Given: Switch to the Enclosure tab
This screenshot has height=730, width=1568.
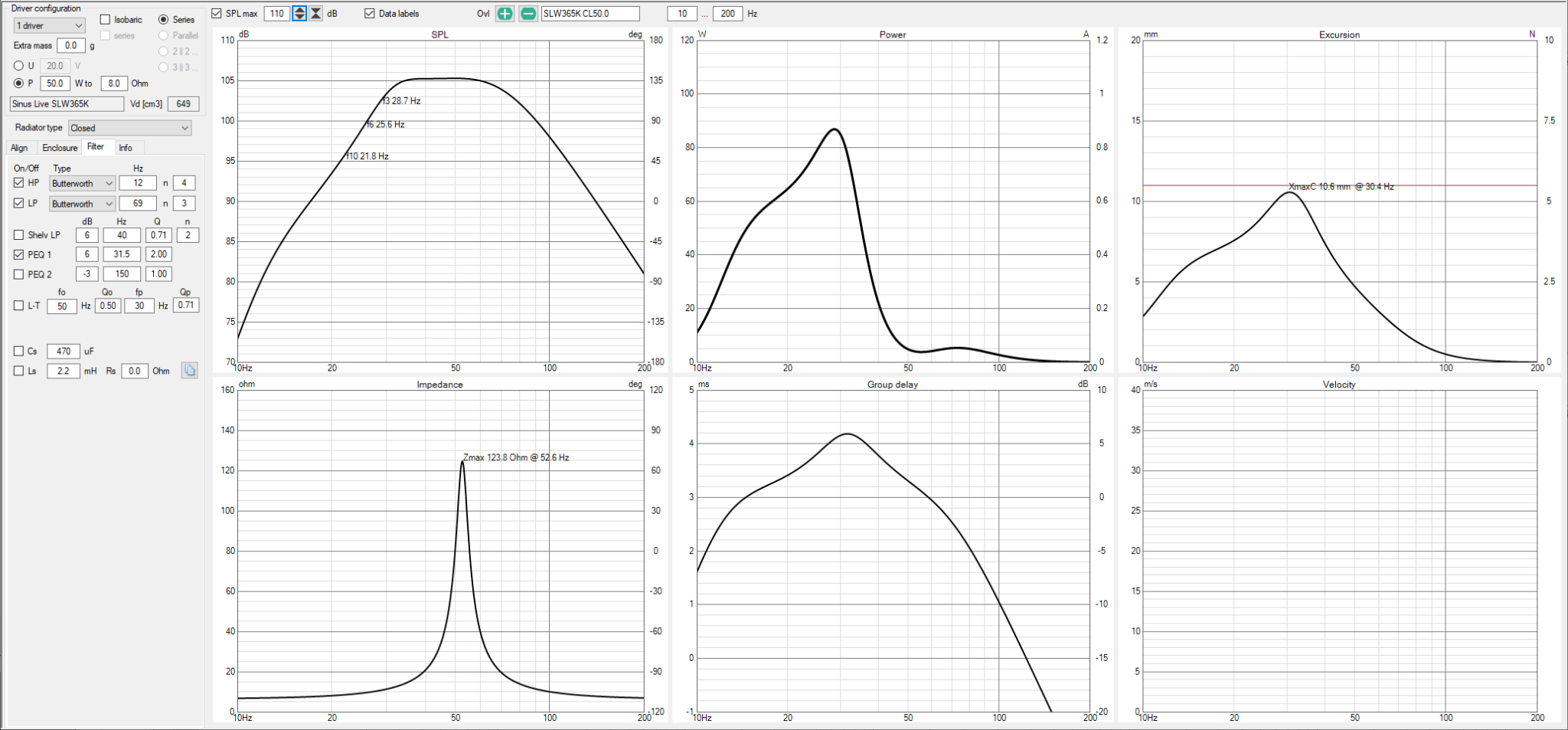Looking at the screenshot, I should [60, 148].
